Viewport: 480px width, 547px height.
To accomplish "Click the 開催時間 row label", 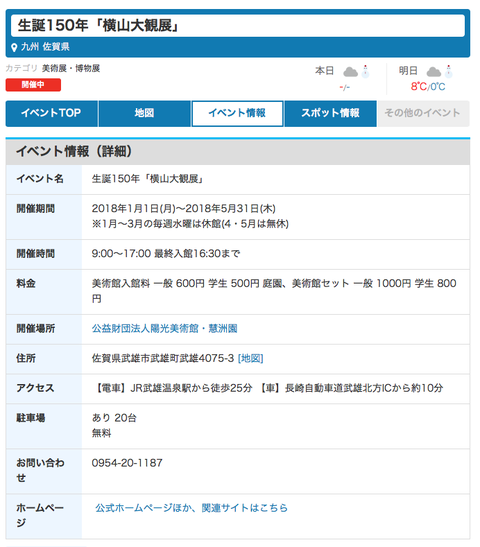I will (36, 254).
